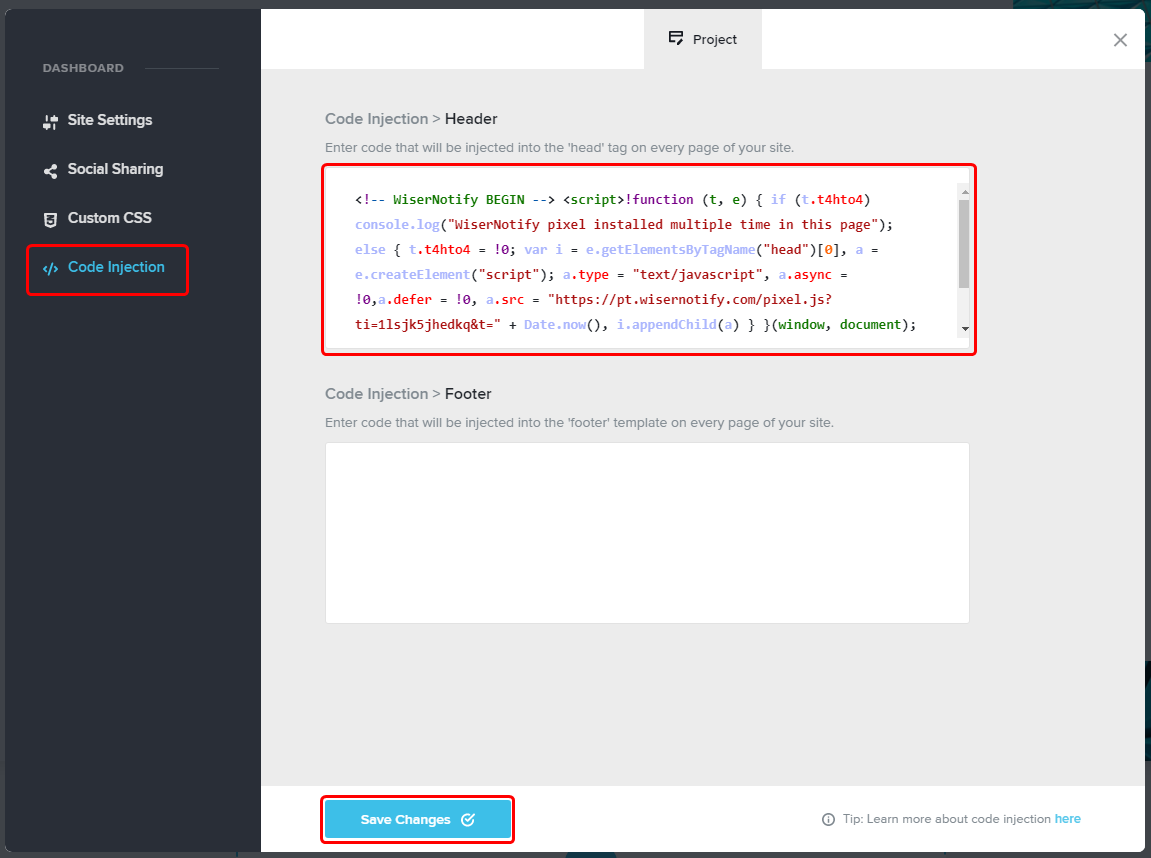This screenshot has height=858, width=1151.
Task: Select Code Injection in the sidebar
Action: 116,267
